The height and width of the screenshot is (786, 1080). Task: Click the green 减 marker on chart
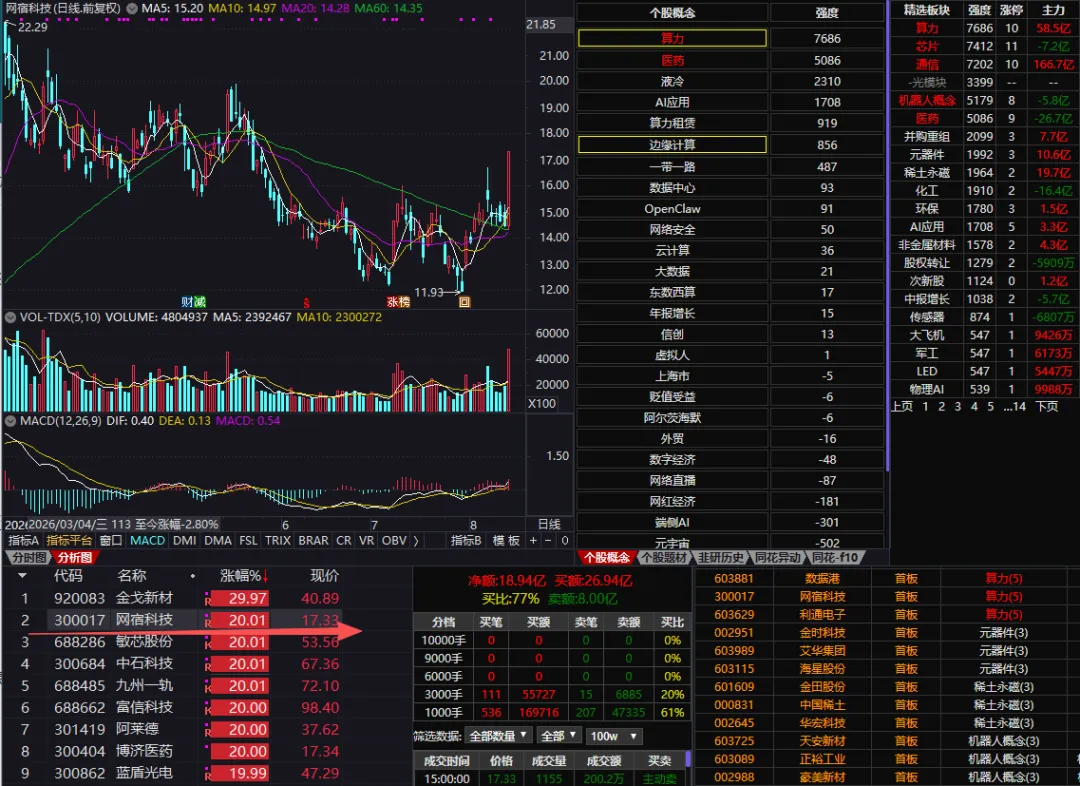tap(200, 302)
